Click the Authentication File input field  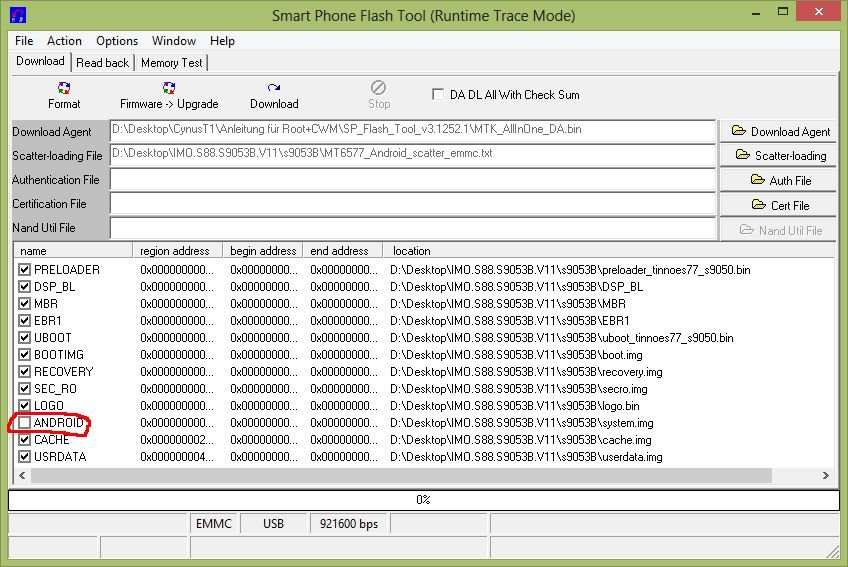(413, 180)
